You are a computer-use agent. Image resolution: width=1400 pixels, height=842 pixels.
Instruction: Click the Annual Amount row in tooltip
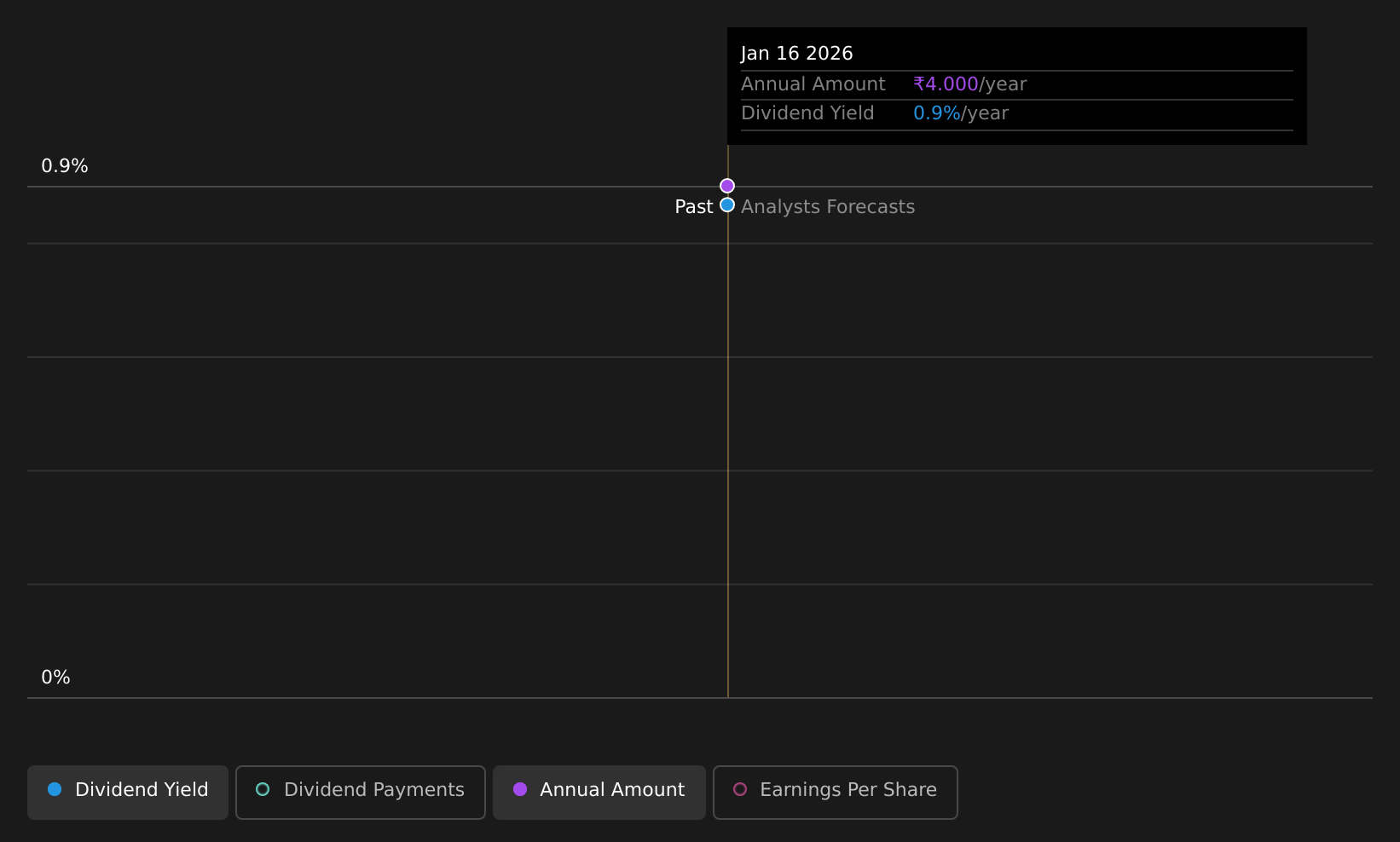pyautogui.click(x=1017, y=84)
